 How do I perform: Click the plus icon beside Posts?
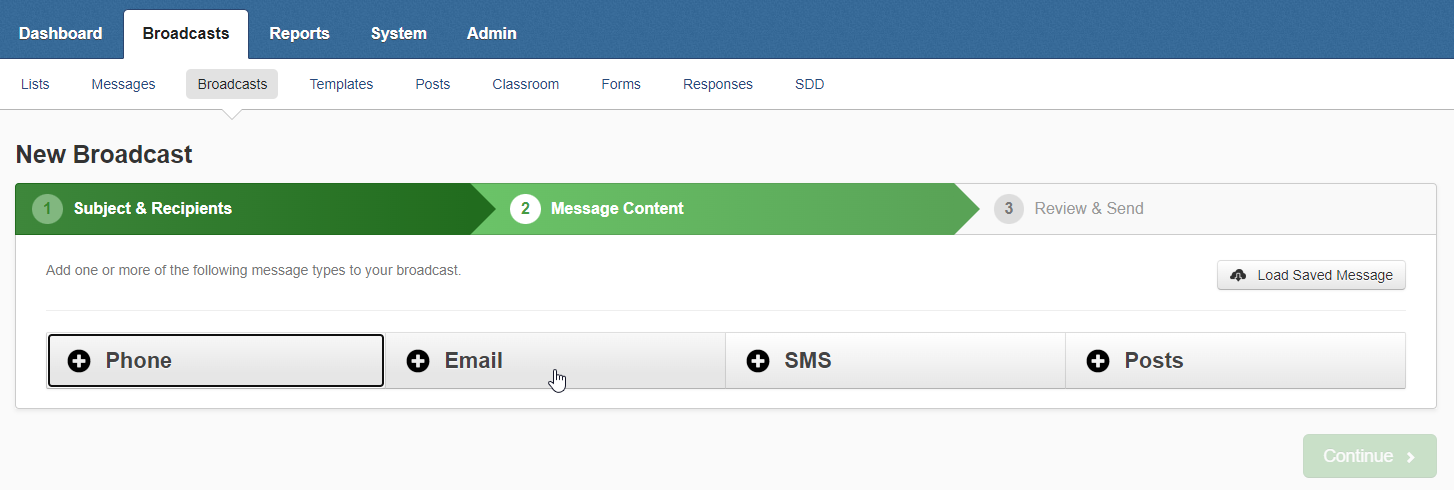(1098, 361)
